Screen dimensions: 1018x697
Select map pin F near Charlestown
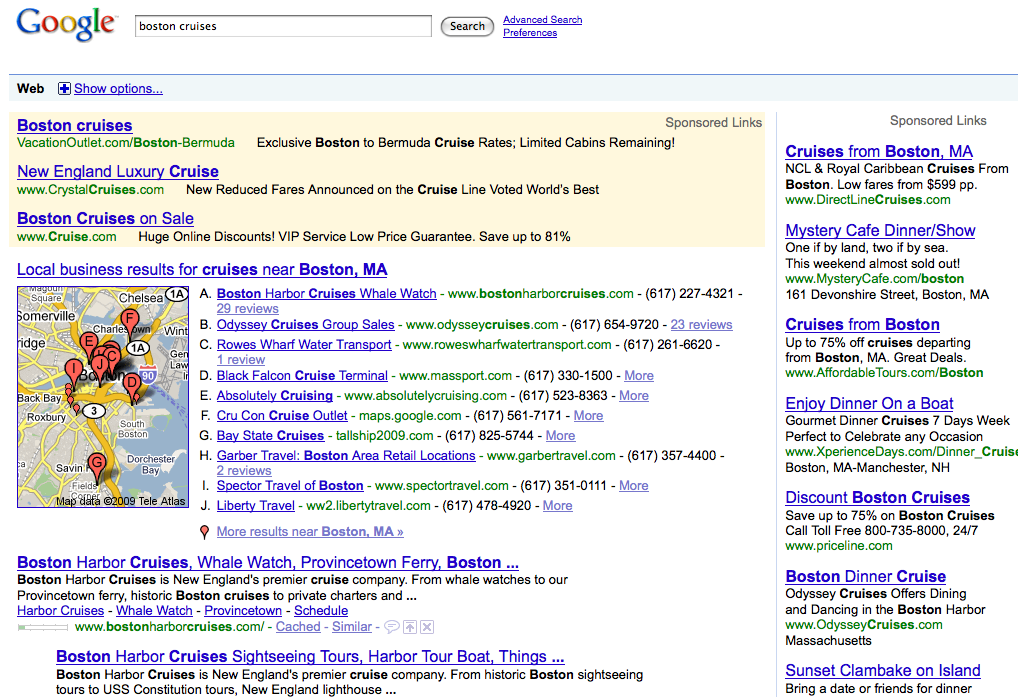tap(129, 322)
